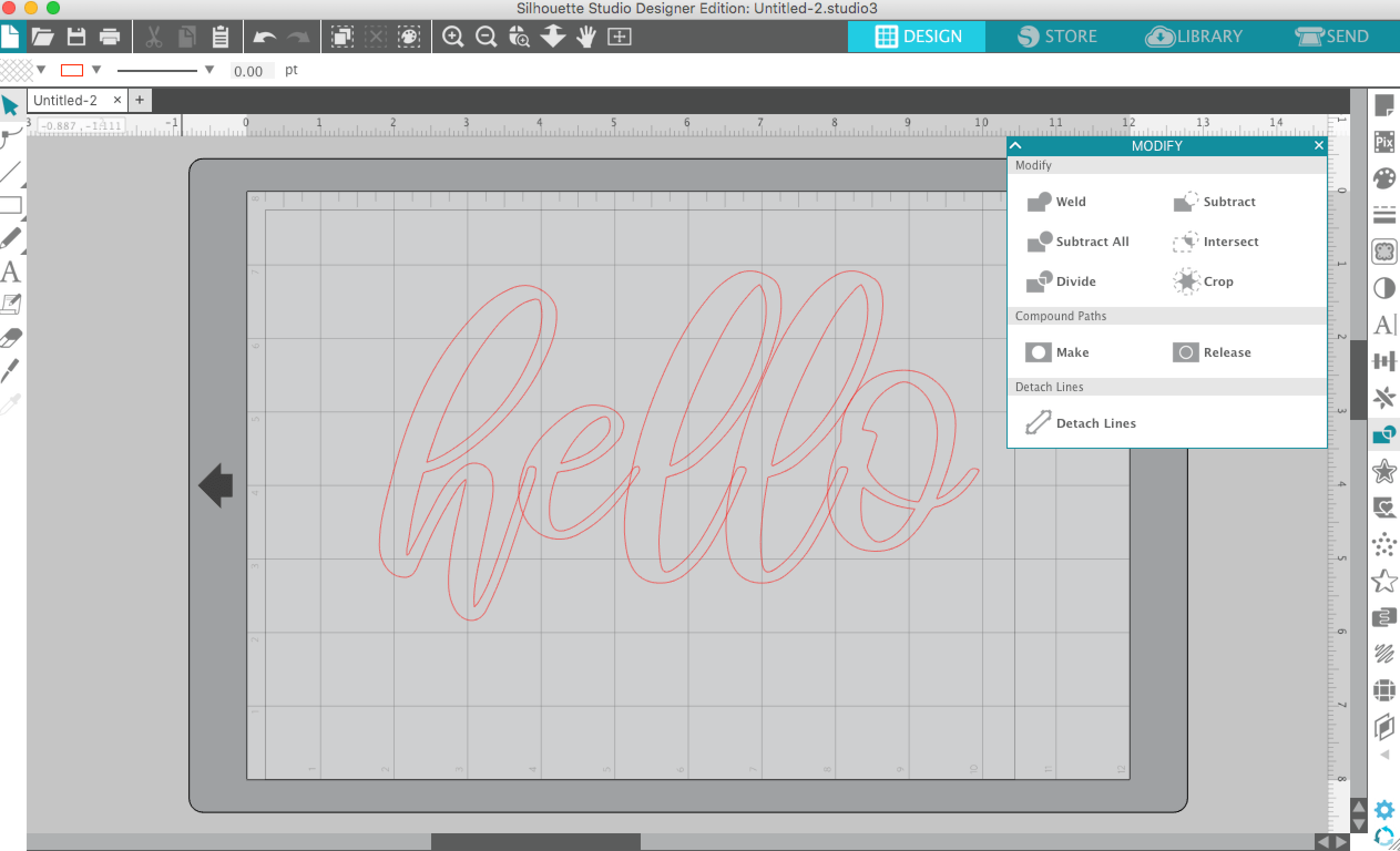The width and height of the screenshot is (1400, 851).
Task: Select the Eraser tool
Action: (x=12, y=337)
